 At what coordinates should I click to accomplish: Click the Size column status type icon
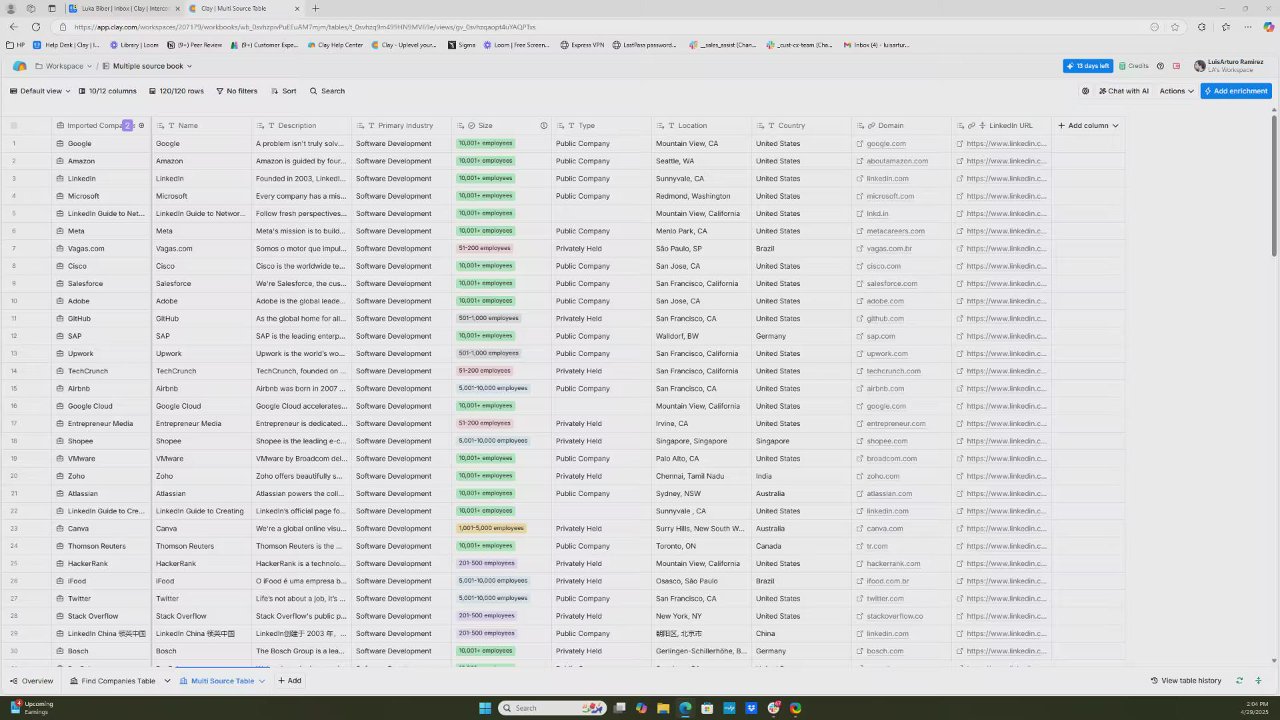(471, 126)
